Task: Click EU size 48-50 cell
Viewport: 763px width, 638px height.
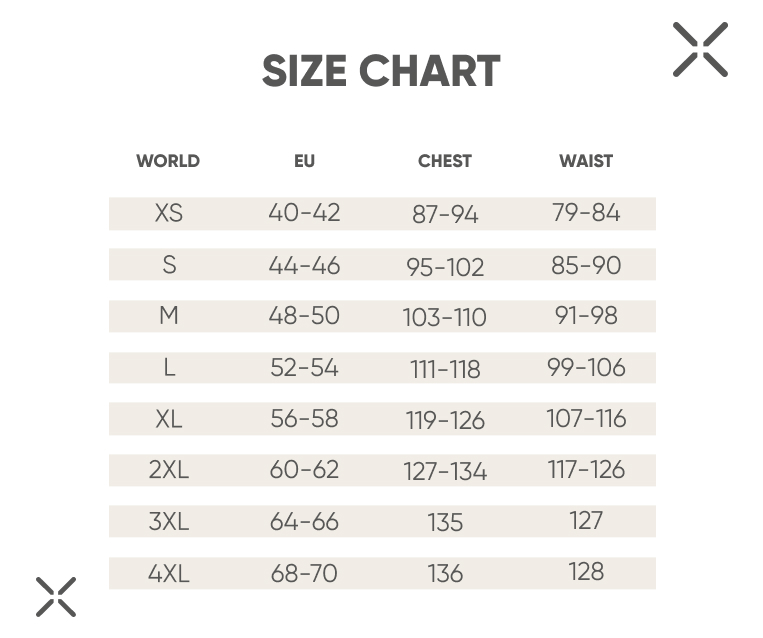Action: (x=304, y=316)
